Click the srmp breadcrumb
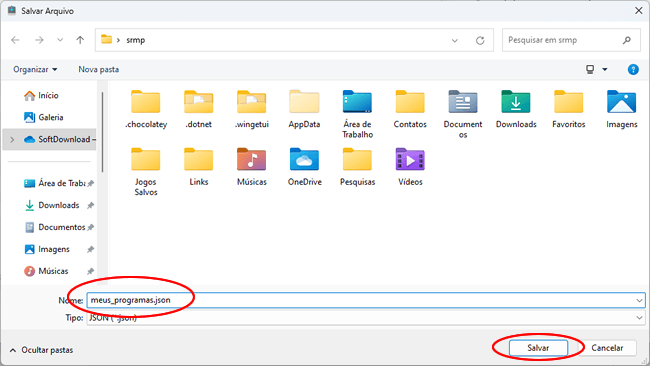650x366 pixels. click(x=136, y=40)
